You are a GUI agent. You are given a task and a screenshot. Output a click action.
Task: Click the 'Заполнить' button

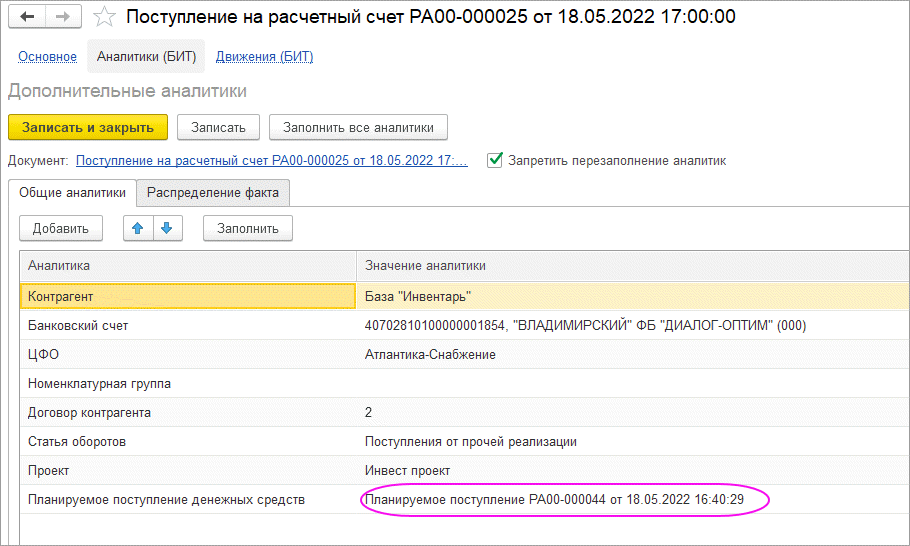click(248, 228)
